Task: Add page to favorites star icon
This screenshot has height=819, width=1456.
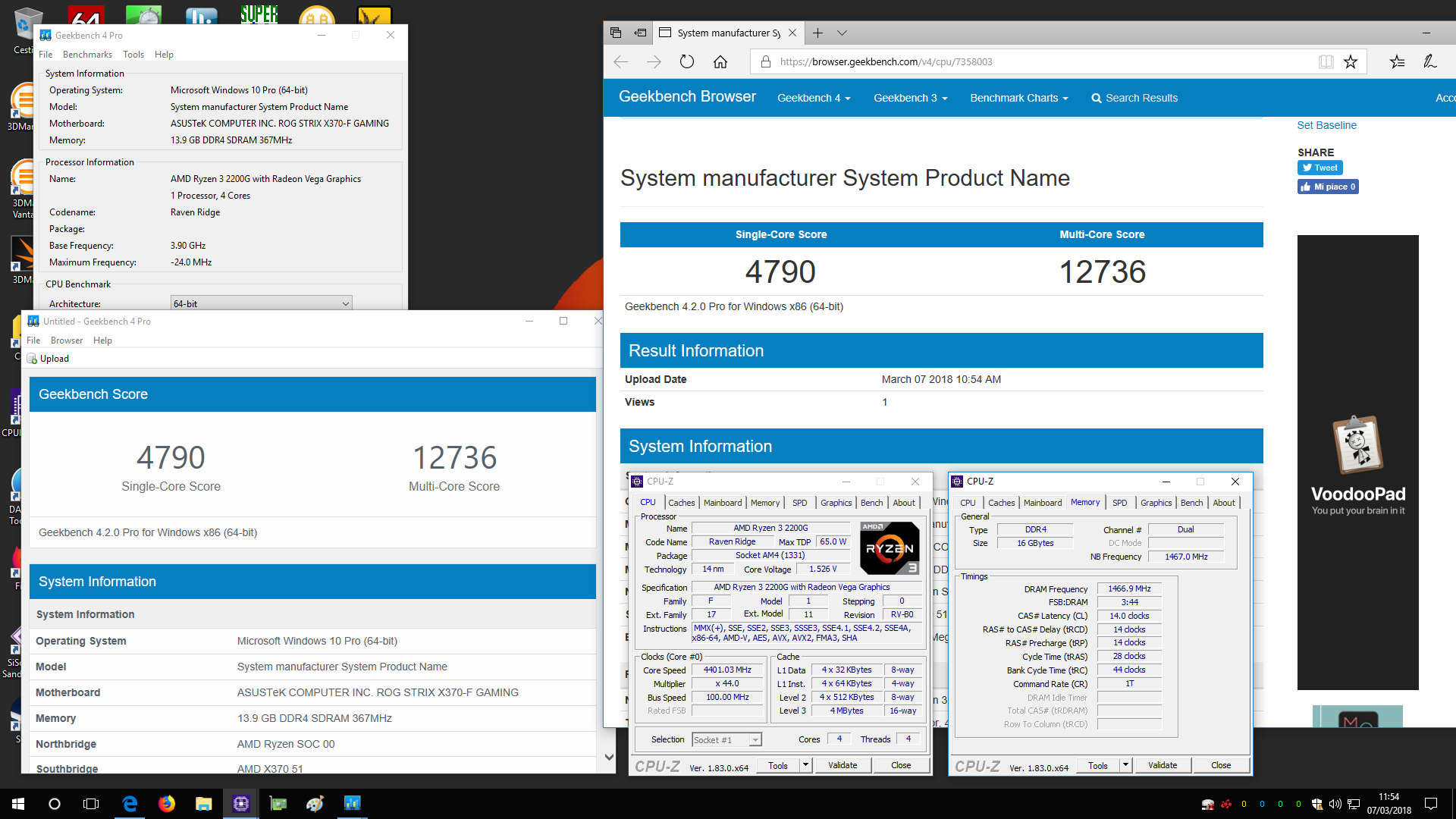Action: (x=1351, y=61)
